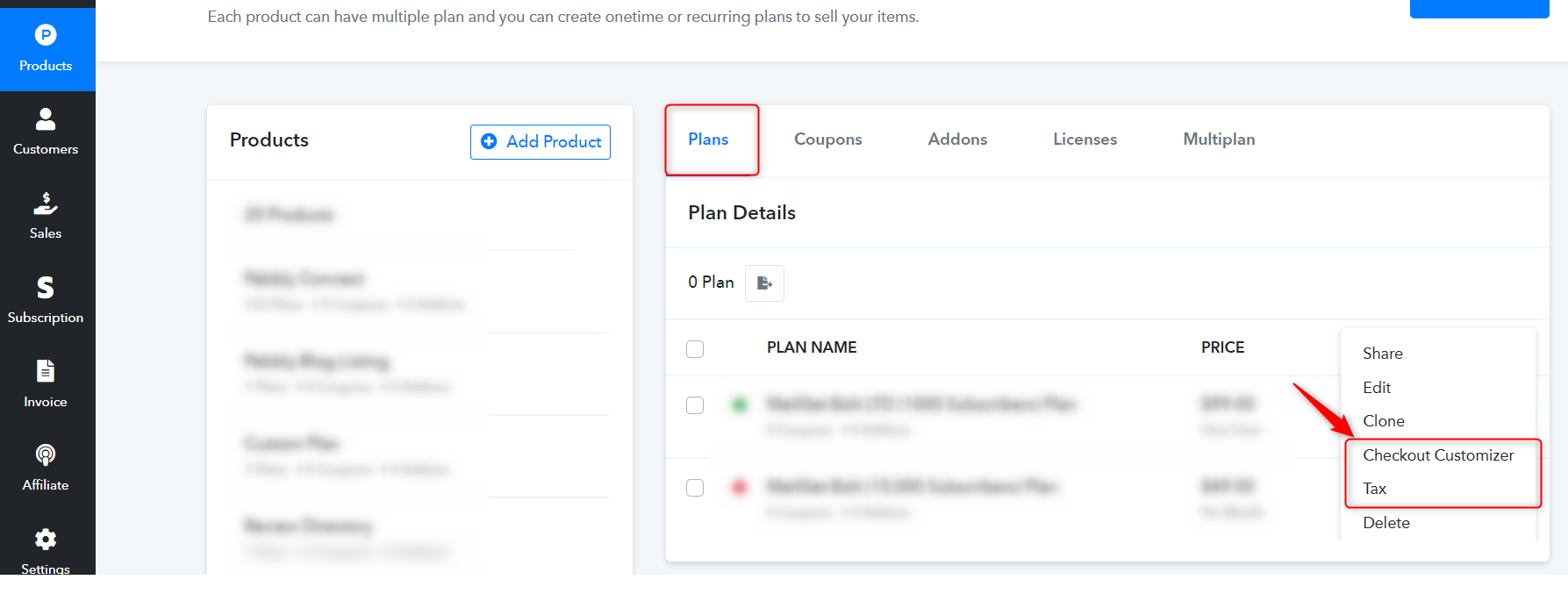The image size is (1568, 594).
Task: Choose Delete in the plan menu
Action: [x=1386, y=523]
